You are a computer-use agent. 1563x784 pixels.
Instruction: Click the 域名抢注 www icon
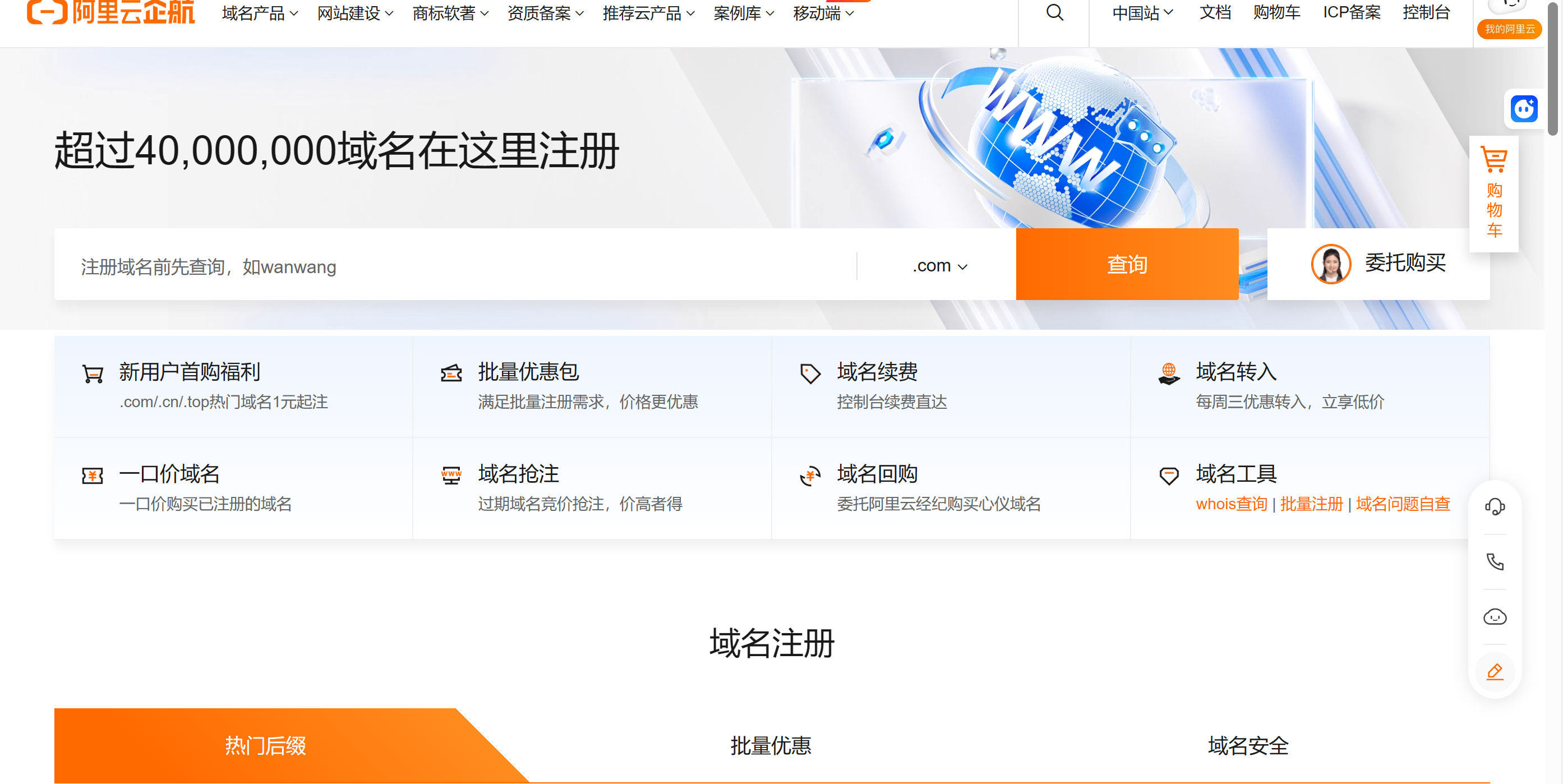coord(450,474)
